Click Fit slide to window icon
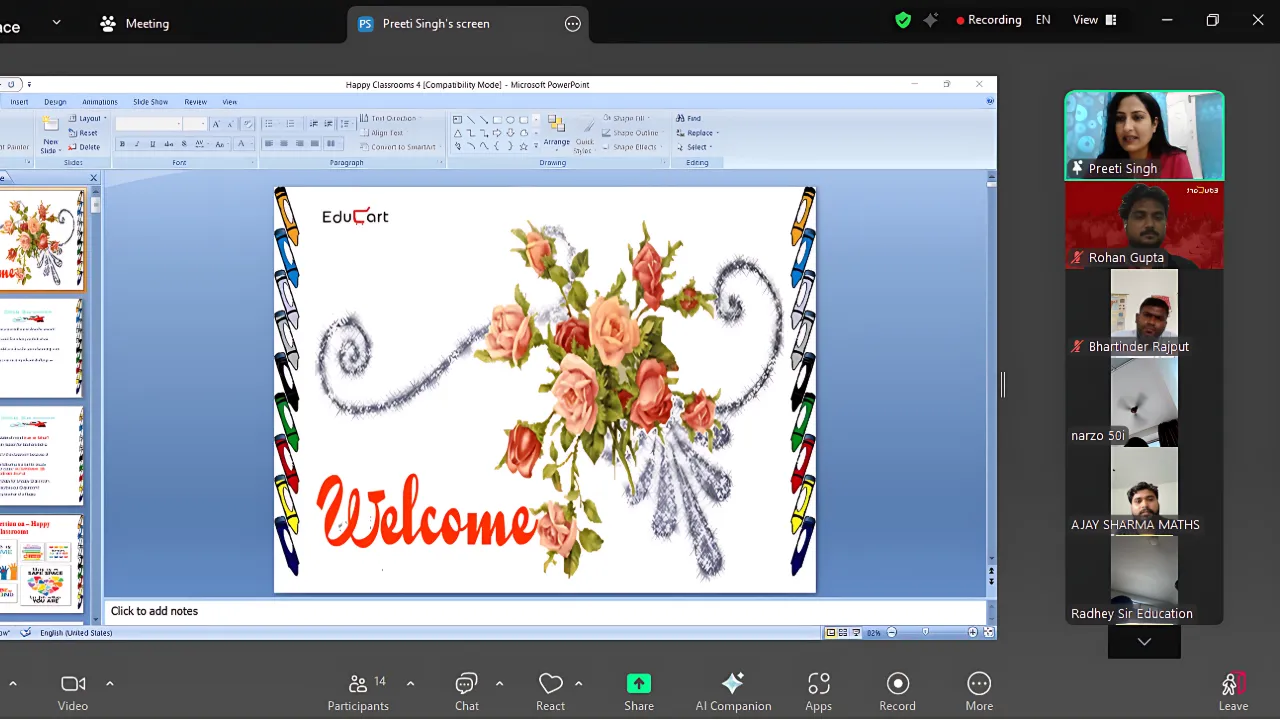1280x720 pixels. (x=989, y=632)
